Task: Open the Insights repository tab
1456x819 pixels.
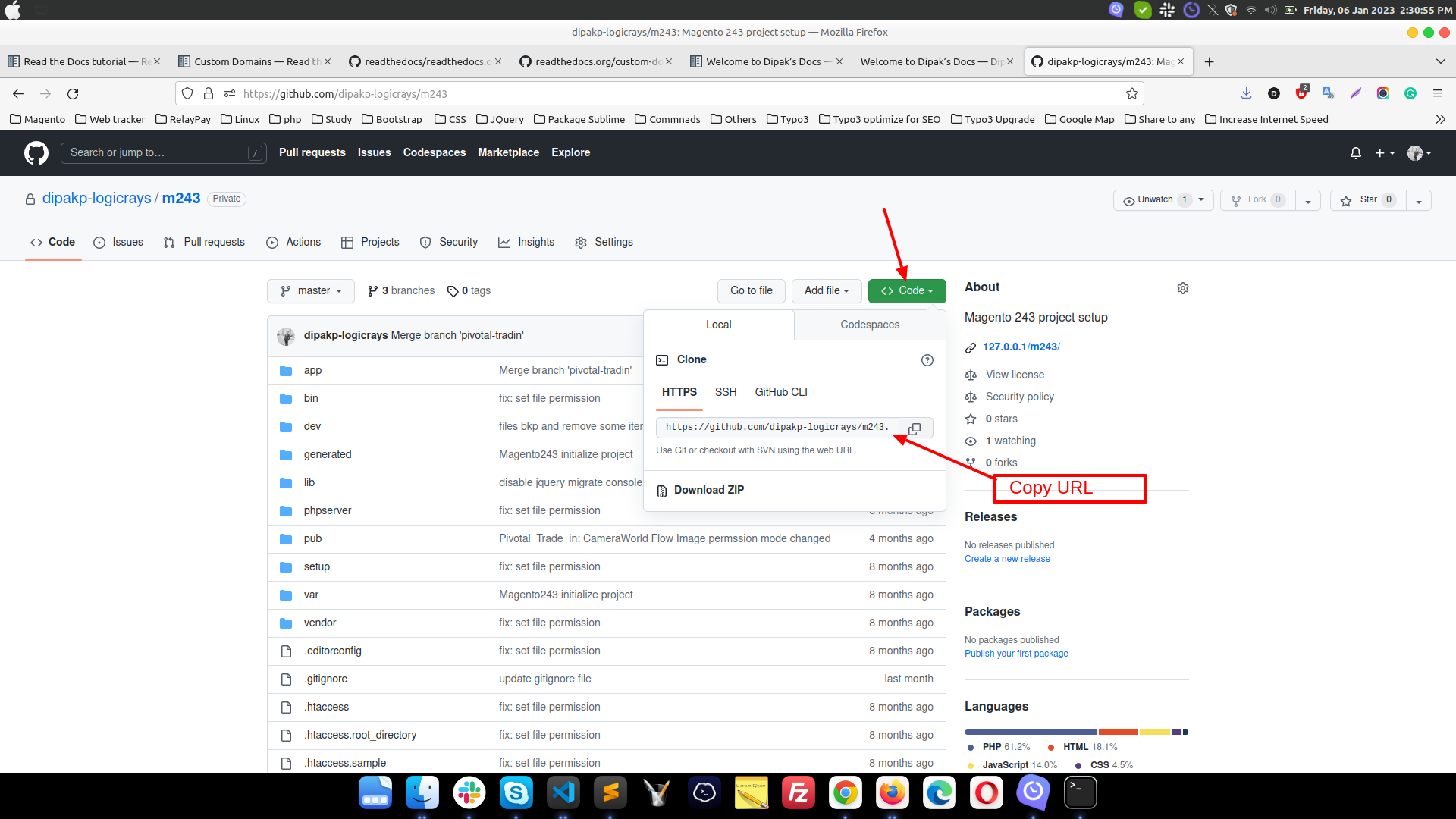Action: click(526, 243)
